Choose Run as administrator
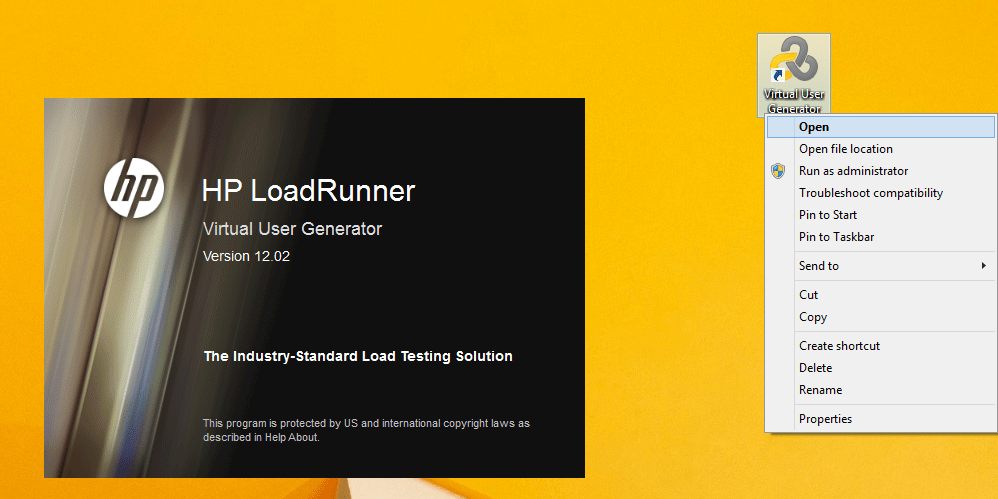 (x=881, y=171)
